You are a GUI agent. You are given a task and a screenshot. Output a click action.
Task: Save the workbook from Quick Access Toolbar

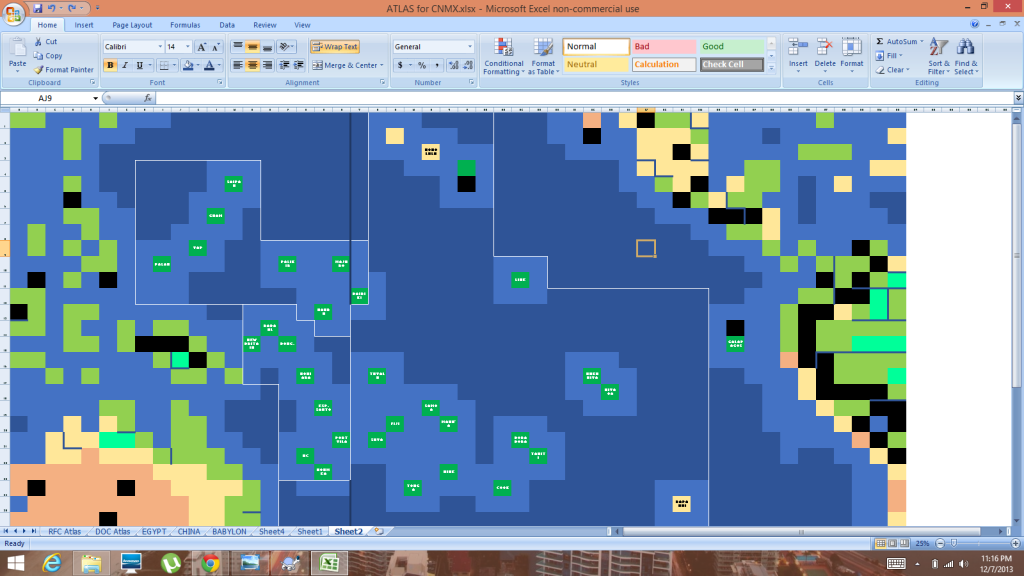pyautogui.click(x=37, y=8)
